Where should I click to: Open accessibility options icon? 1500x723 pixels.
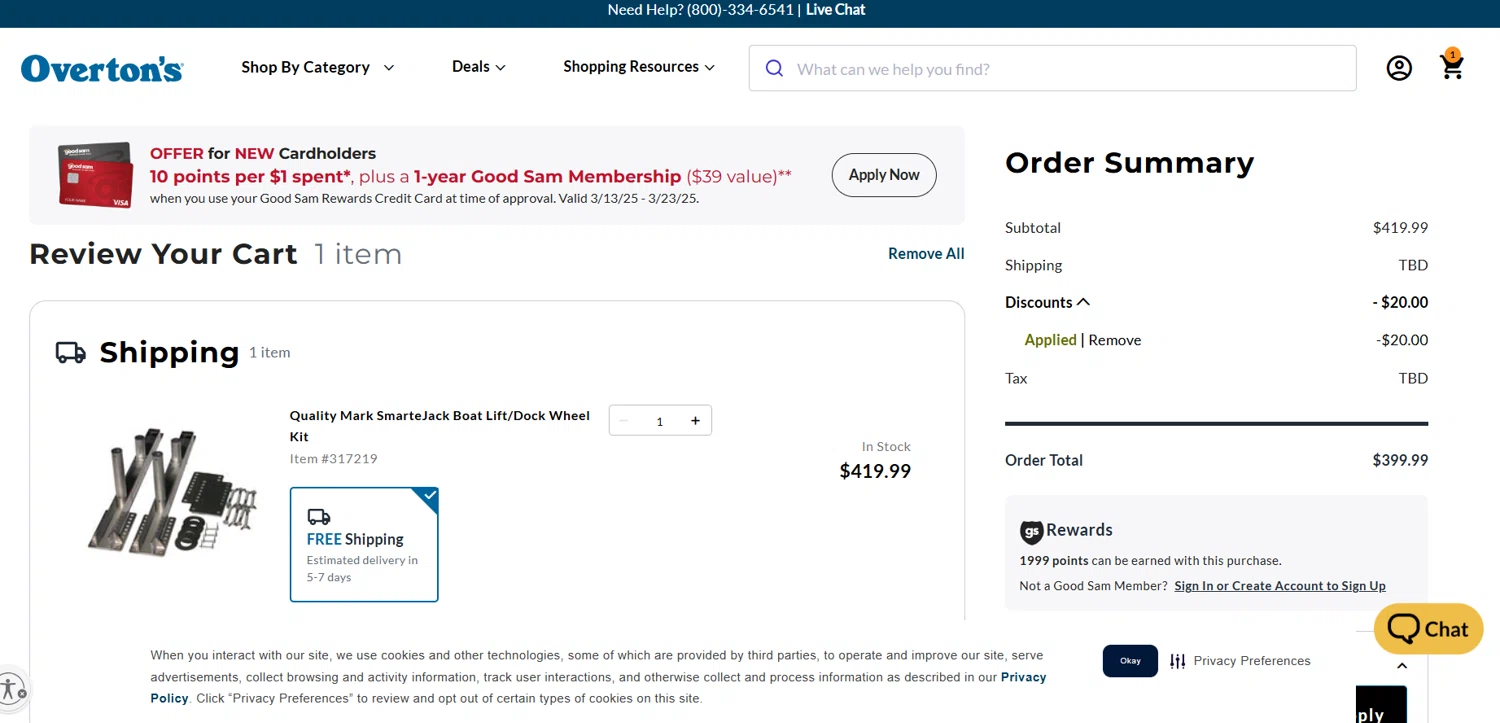(x=11, y=688)
